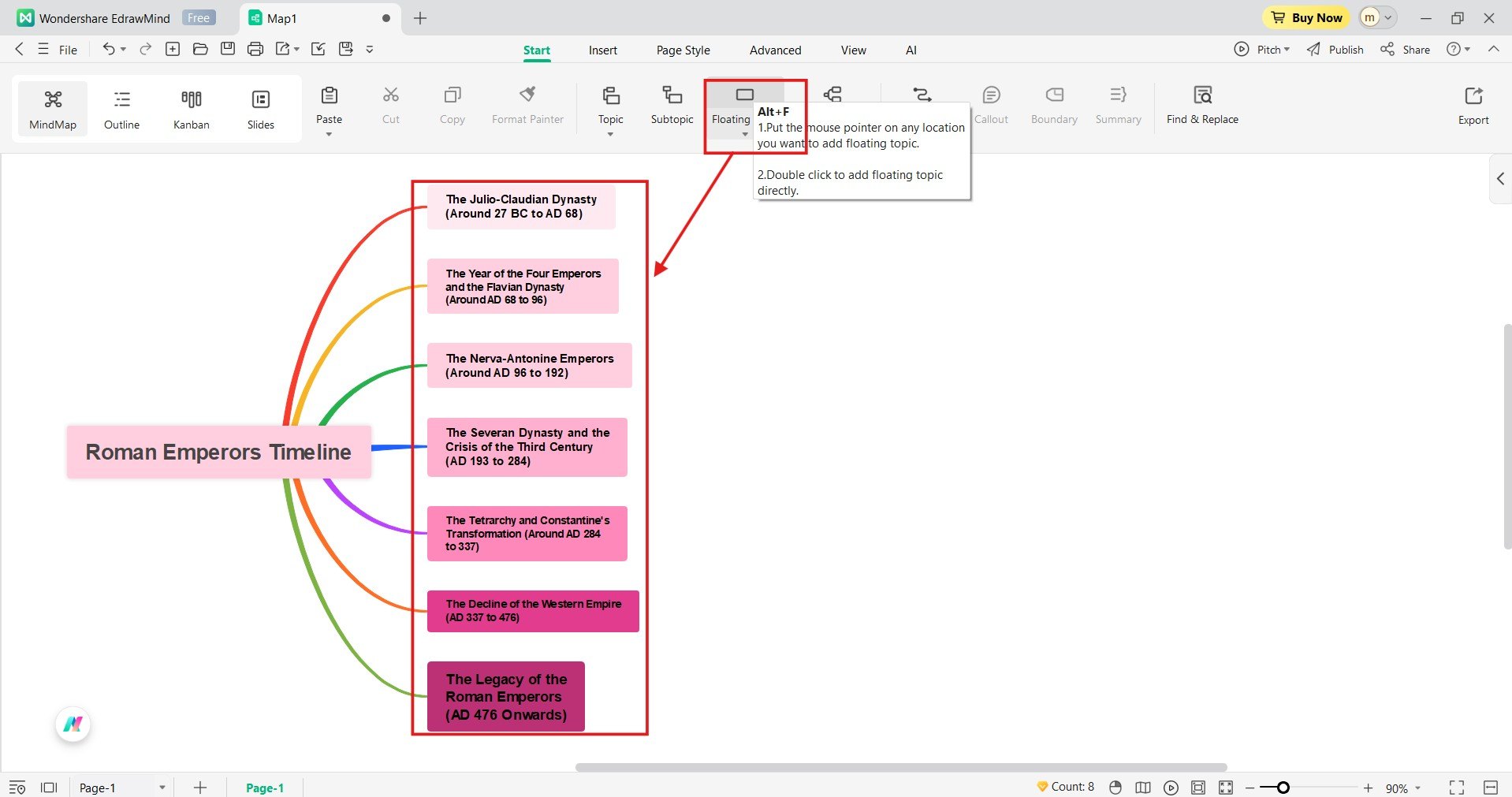Viewport: 1512px width, 797px height.
Task: Select the Roman Emperors Timeline central topic
Action: coord(218,452)
